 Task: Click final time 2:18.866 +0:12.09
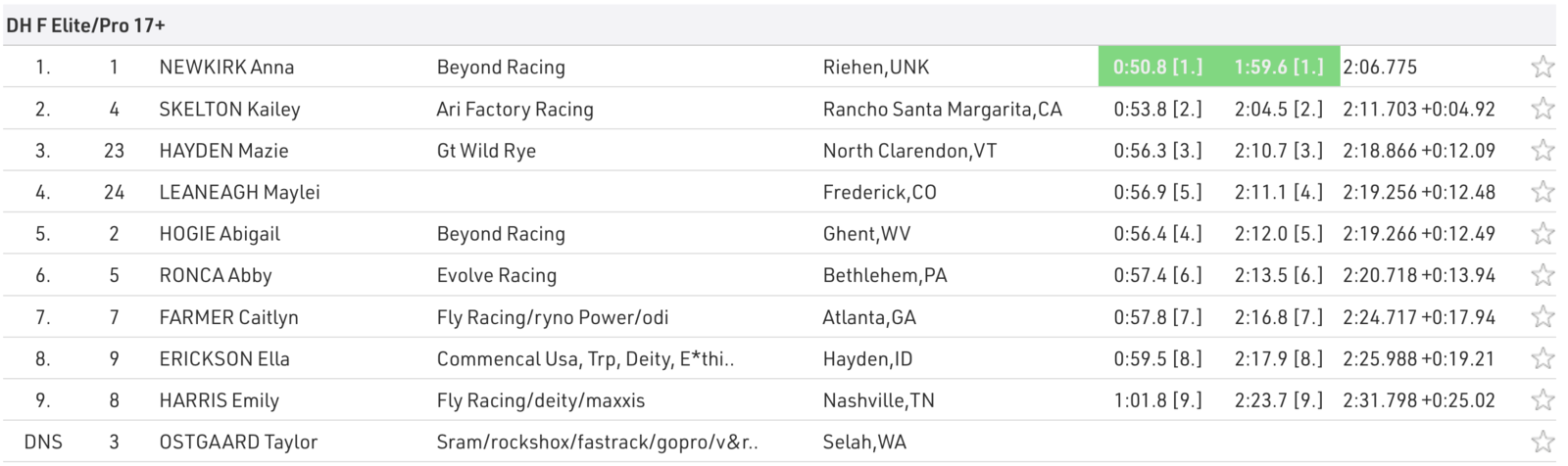tap(1419, 150)
